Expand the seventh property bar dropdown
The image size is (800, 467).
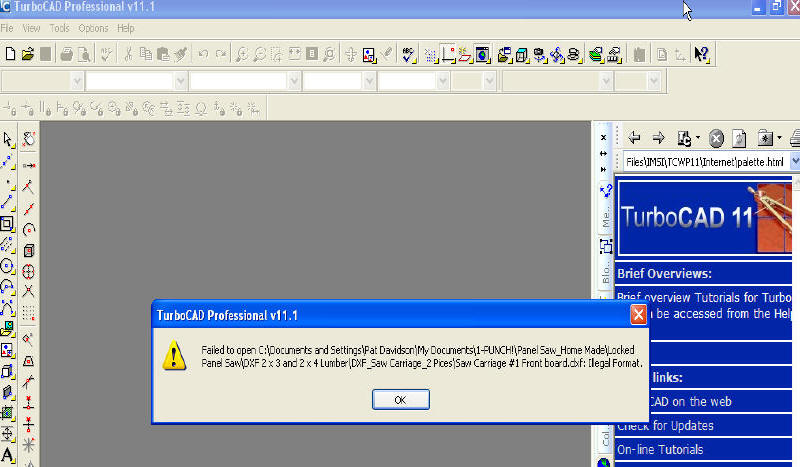click(x=606, y=81)
